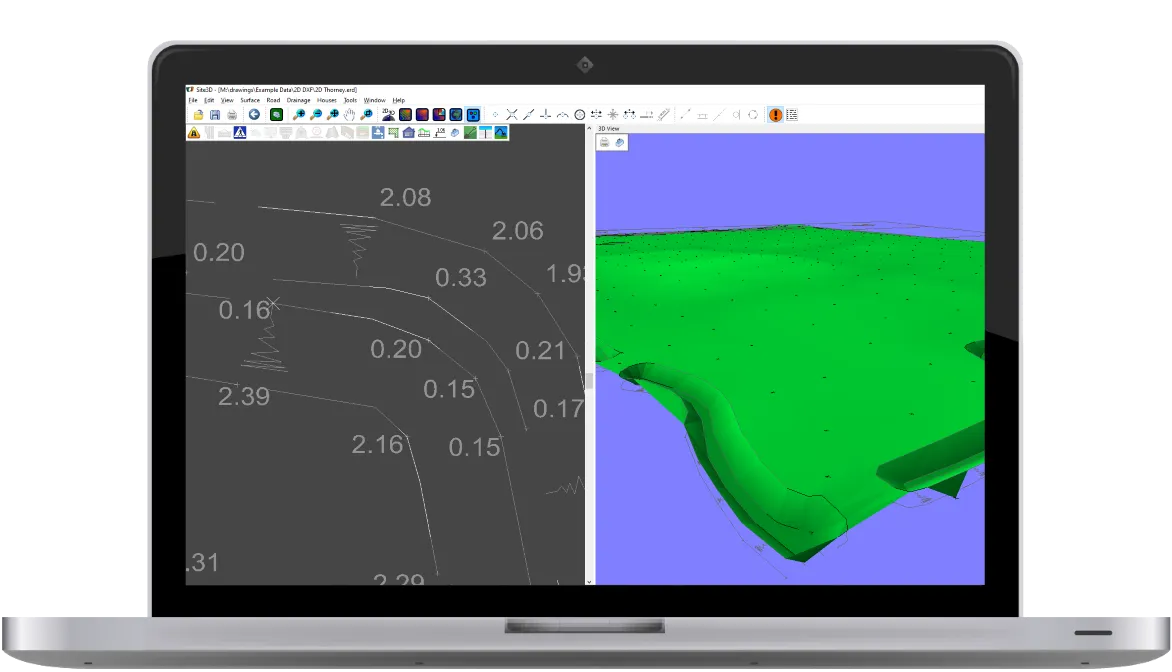Viewport: 1172px width, 672px height.
Task: Select the perpendicular snap icon
Action: pos(546,115)
